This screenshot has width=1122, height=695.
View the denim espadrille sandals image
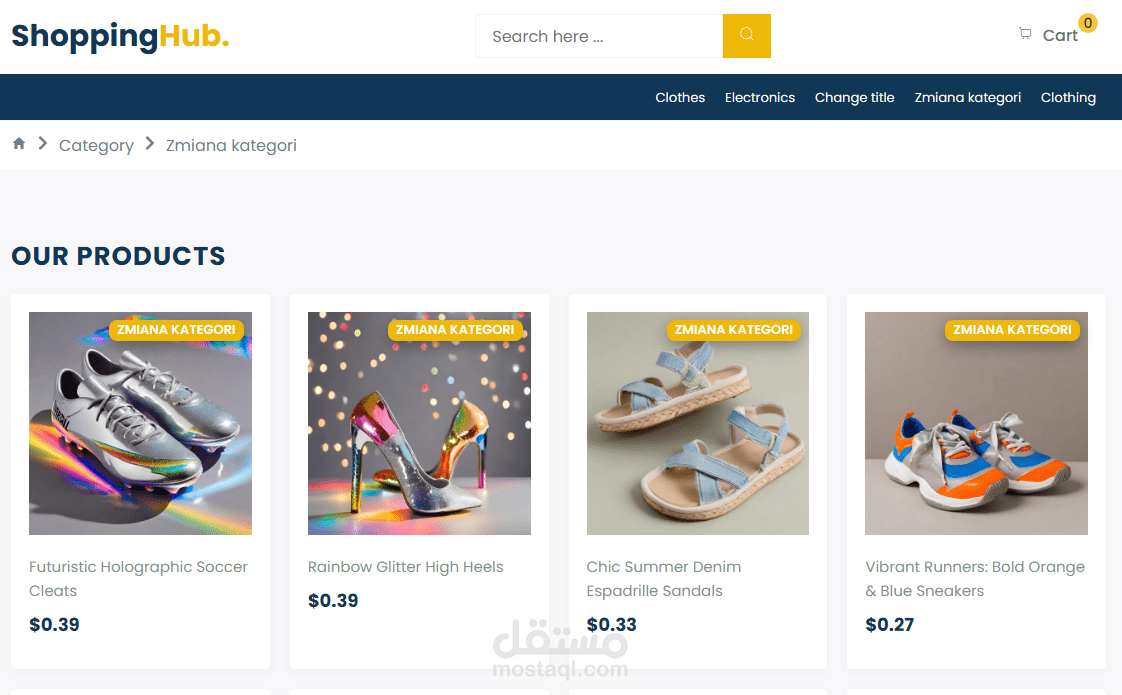pyautogui.click(x=698, y=423)
